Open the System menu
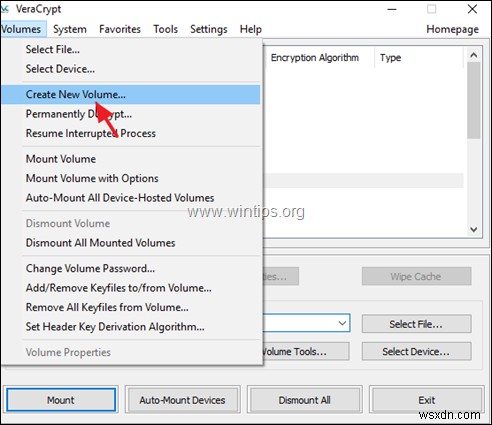The height and width of the screenshot is (425, 492). 70,29
